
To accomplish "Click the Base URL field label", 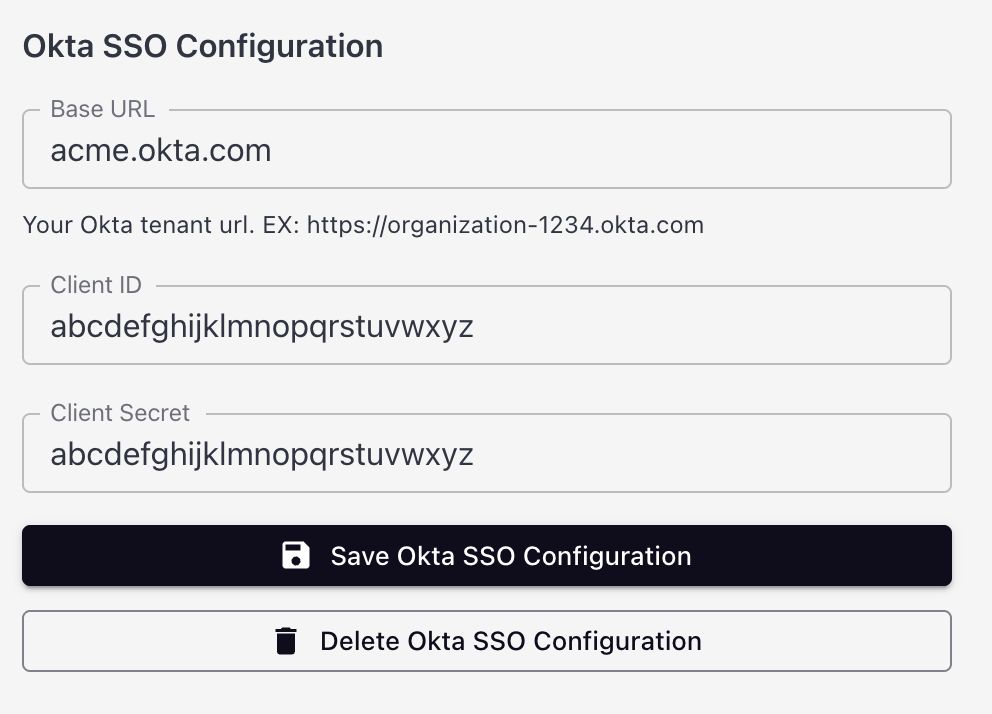I will [x=102, y=109].
